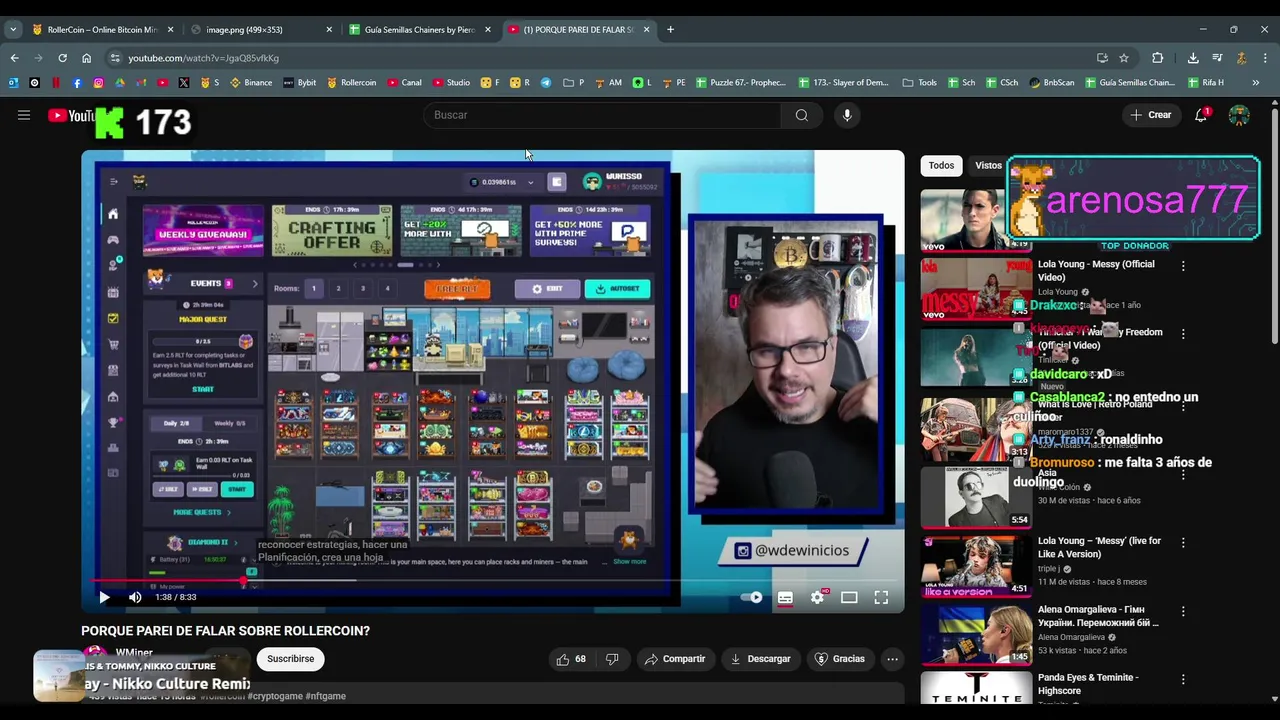Open the Binance bookmark

(x=251, y=83)
